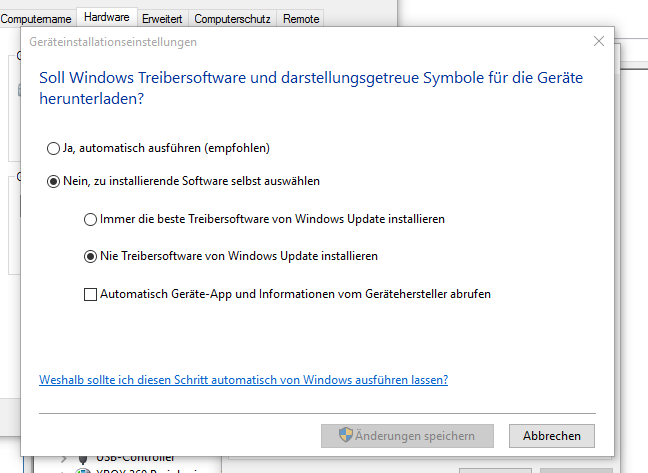Image resolution: width=648 pixels, height=473 pixels.
Task: Open the Computerschutz tab
Action: click(232, 19)
